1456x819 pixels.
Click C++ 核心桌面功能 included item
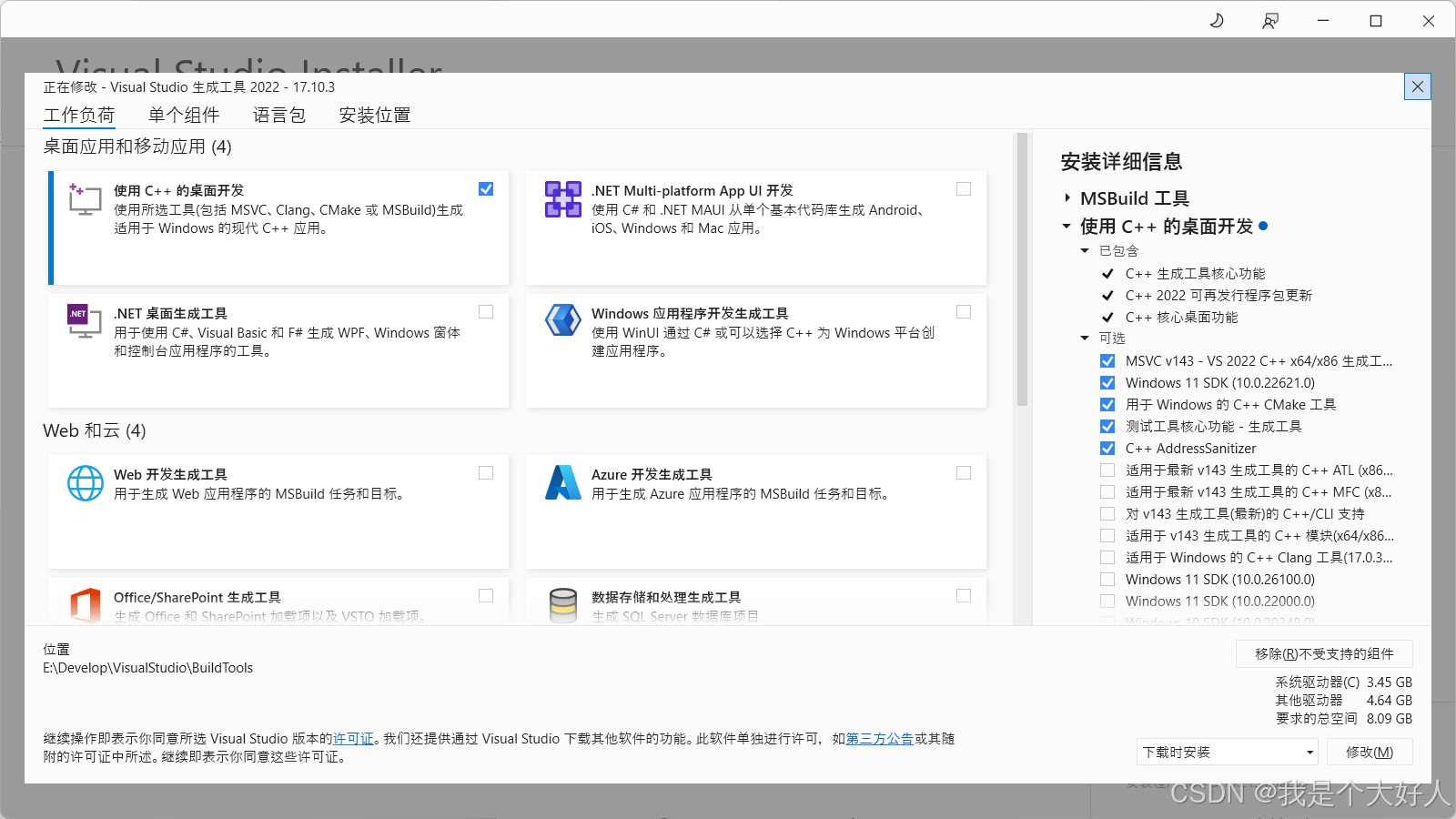coord(1182,318)
